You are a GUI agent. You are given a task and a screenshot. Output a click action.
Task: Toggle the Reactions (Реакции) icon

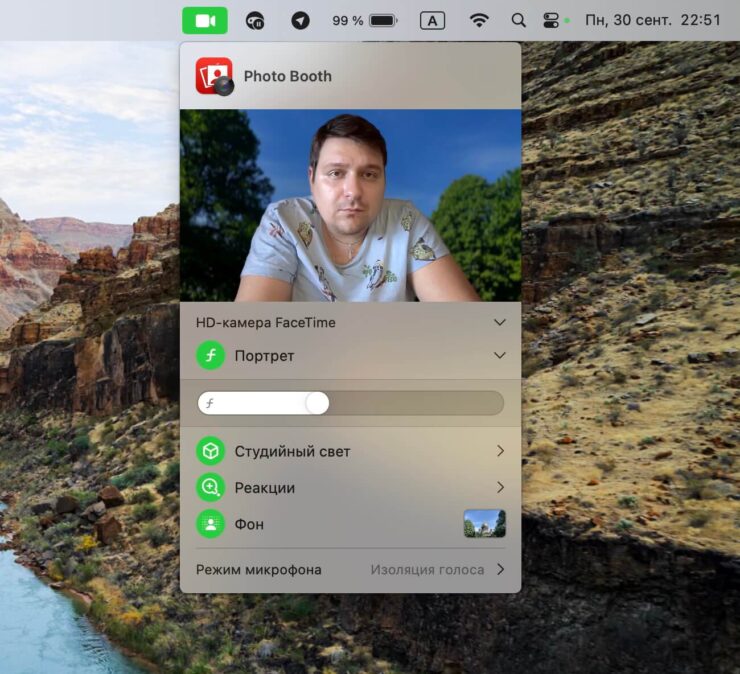coord(210,488)
